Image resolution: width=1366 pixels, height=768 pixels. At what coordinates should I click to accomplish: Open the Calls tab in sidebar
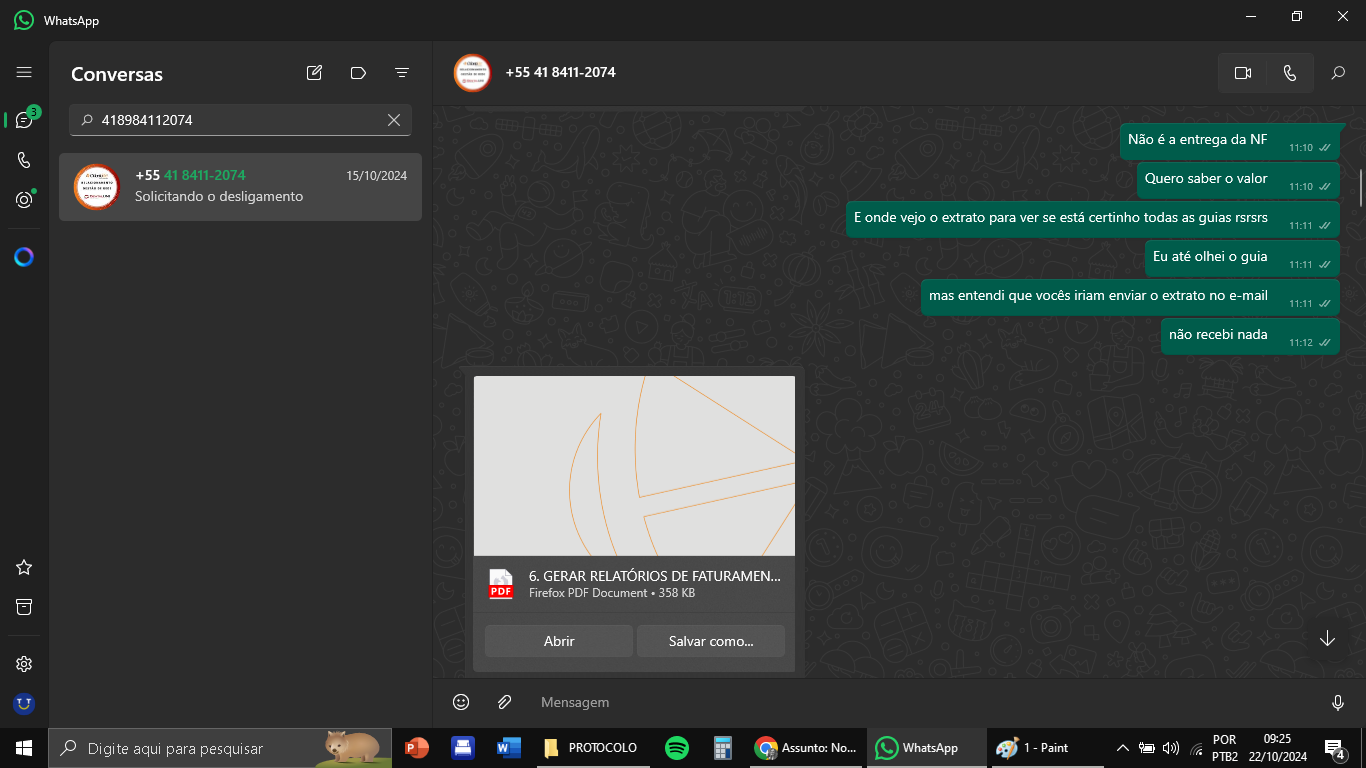tap(24, 160)
